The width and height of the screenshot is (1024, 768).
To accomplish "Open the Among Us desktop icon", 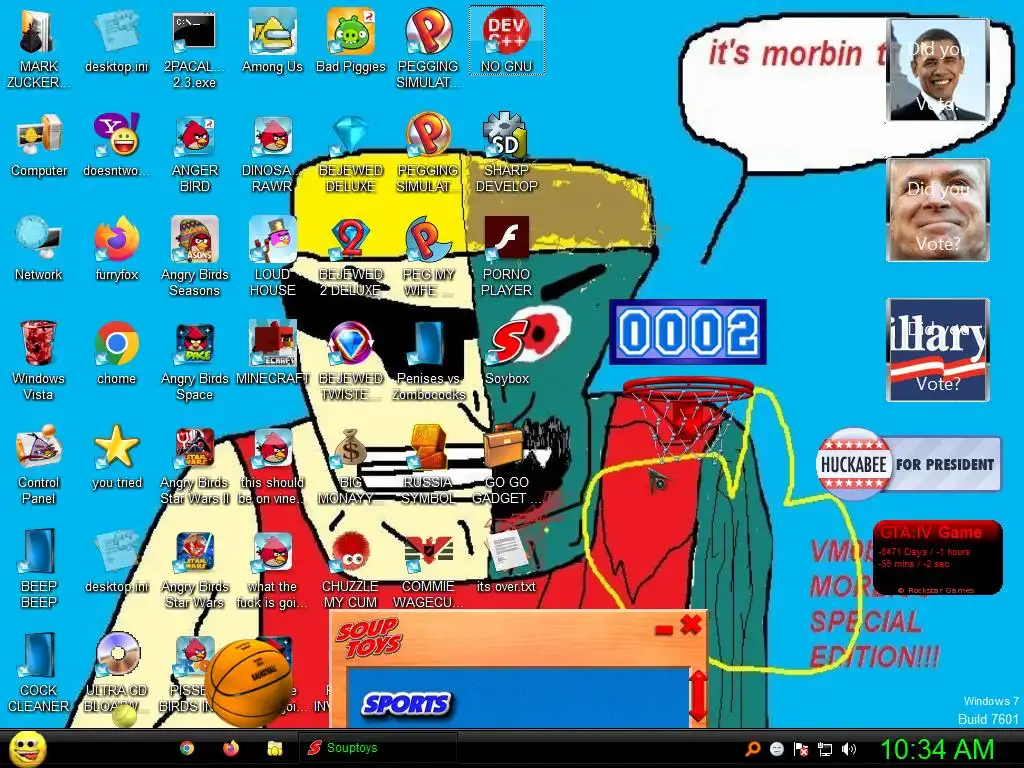I will pyautogui.click(x=272, y=41).
